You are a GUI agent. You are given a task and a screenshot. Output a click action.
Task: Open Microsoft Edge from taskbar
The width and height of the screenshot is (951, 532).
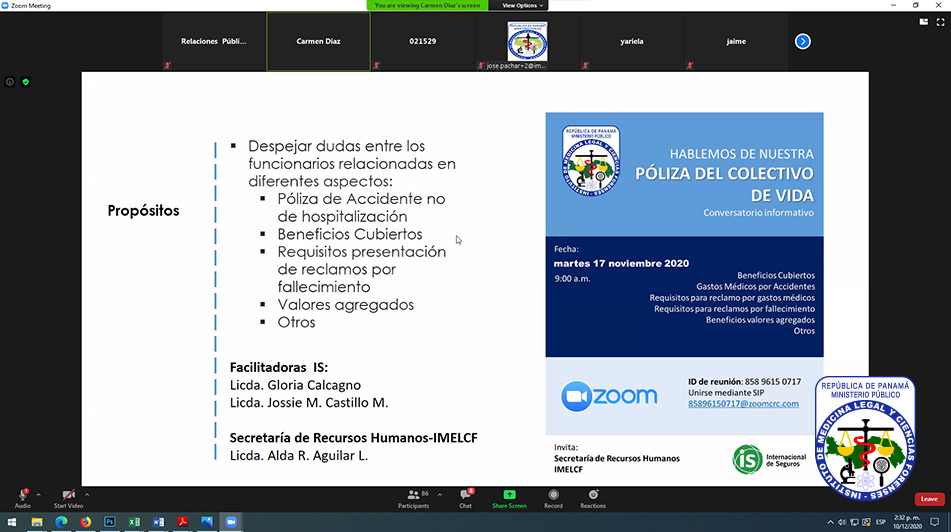tap(61, 522)
